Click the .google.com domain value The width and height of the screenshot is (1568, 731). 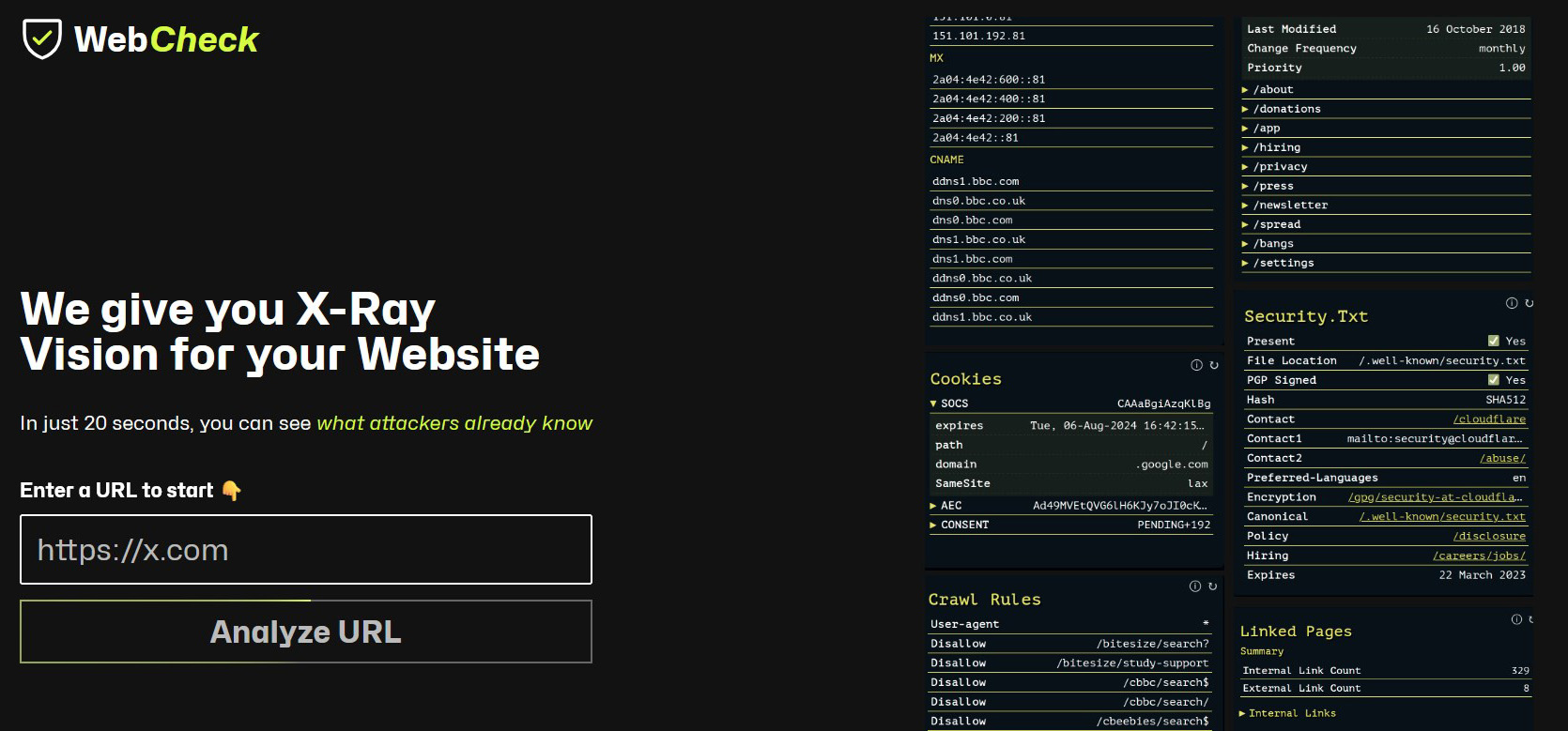tap(1172, 464)
